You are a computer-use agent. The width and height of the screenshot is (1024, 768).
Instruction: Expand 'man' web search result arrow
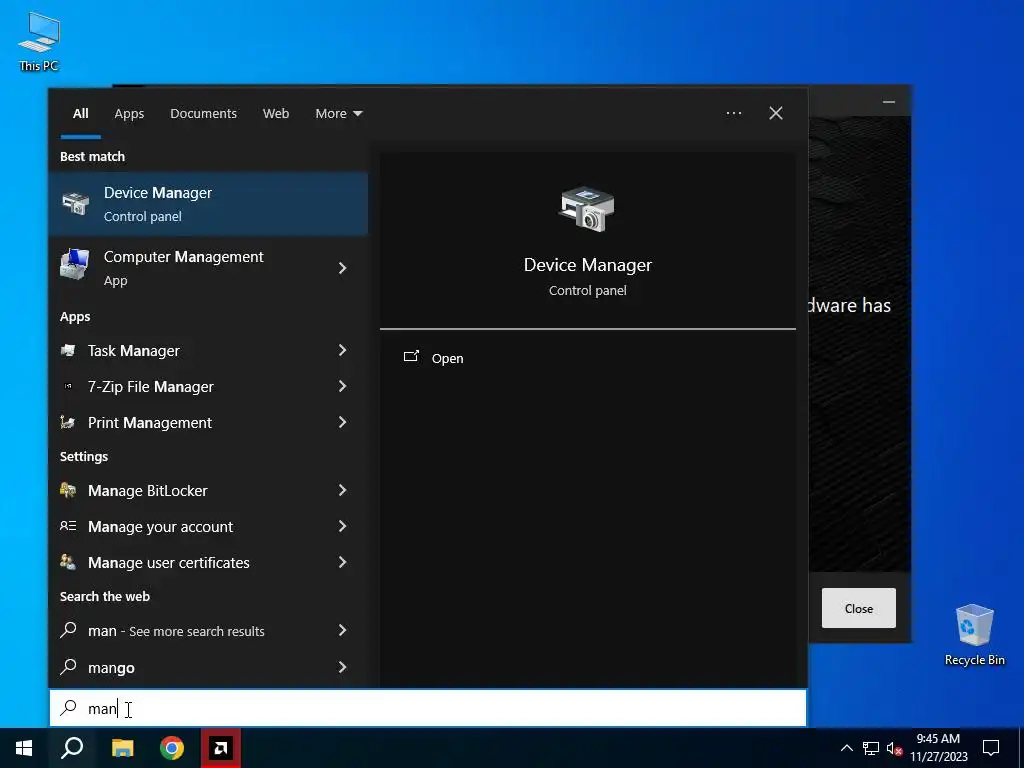tap(342, 630)
